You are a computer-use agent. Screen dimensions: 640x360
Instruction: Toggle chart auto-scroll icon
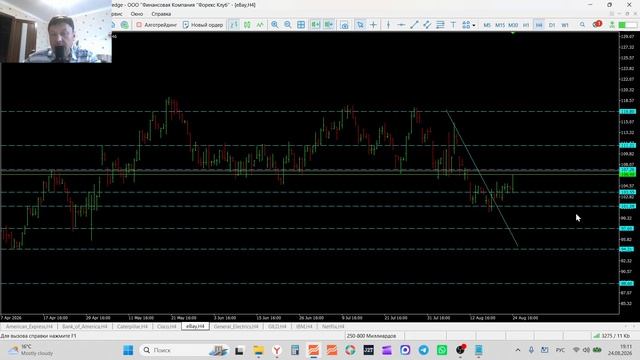click(316, 25)
